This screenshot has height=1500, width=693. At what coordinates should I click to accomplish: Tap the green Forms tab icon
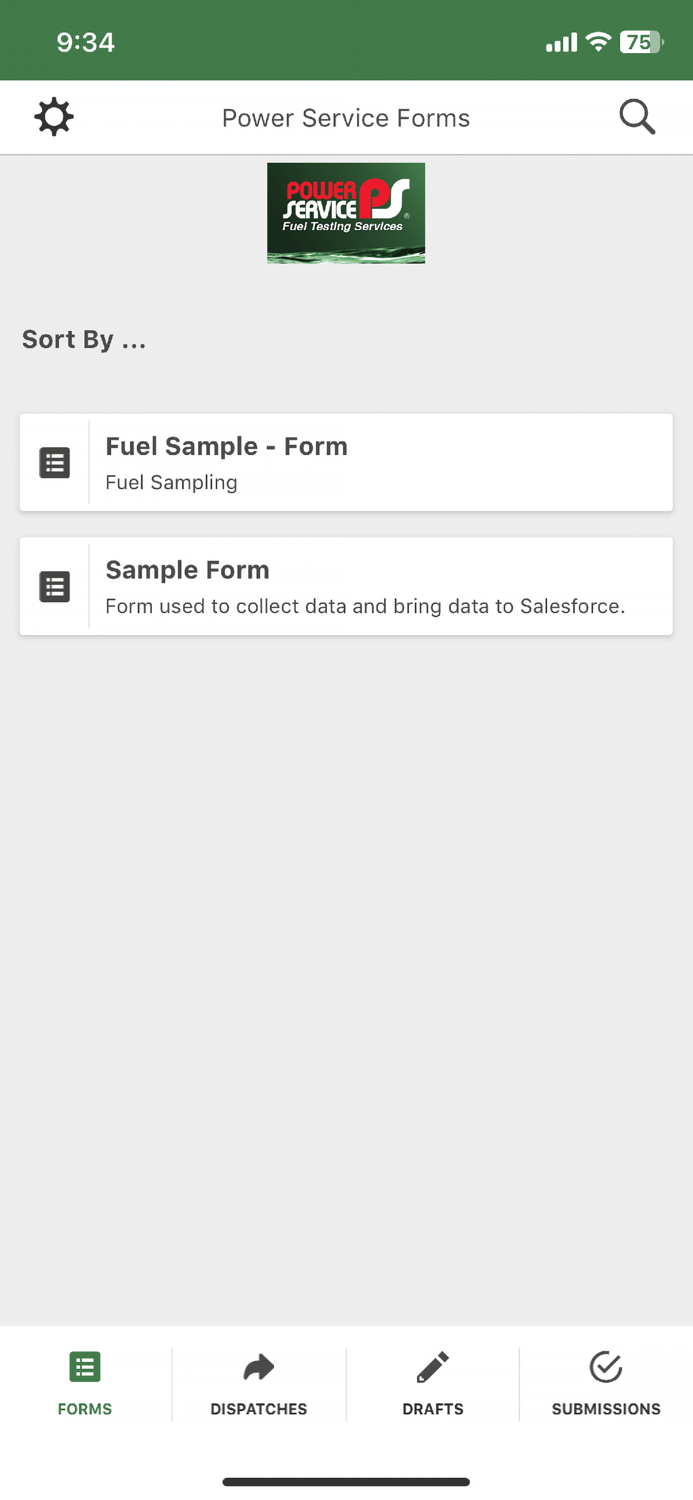(x=85, y=1367)
